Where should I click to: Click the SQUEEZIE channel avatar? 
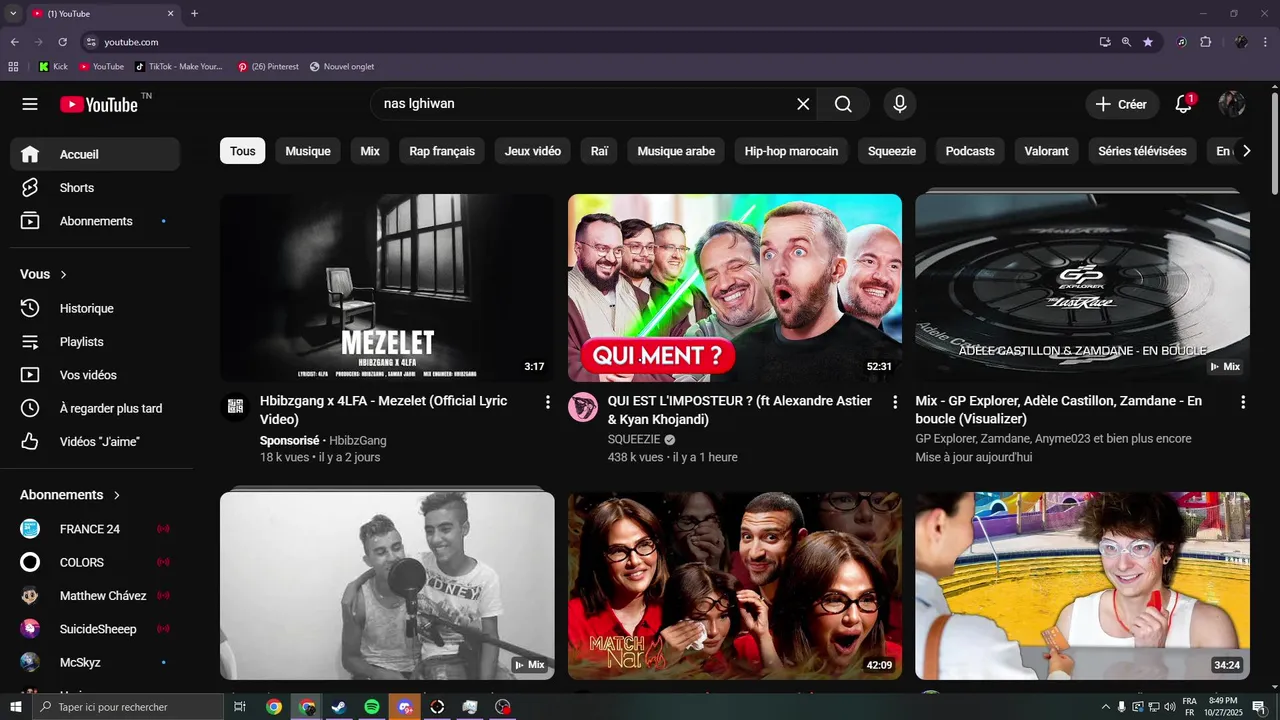[583, 407]
